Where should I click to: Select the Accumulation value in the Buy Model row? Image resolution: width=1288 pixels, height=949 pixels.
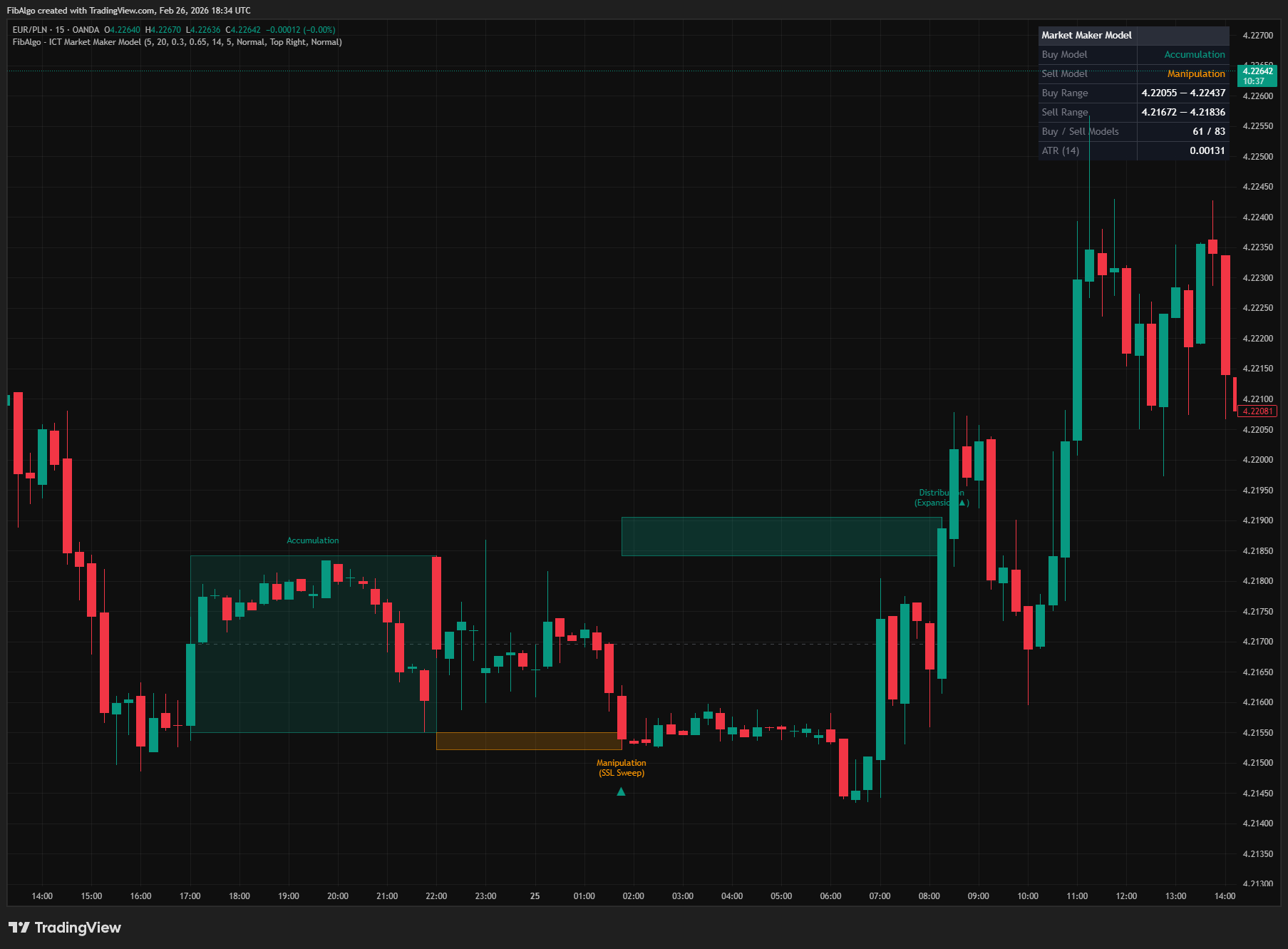[1195, 54]
